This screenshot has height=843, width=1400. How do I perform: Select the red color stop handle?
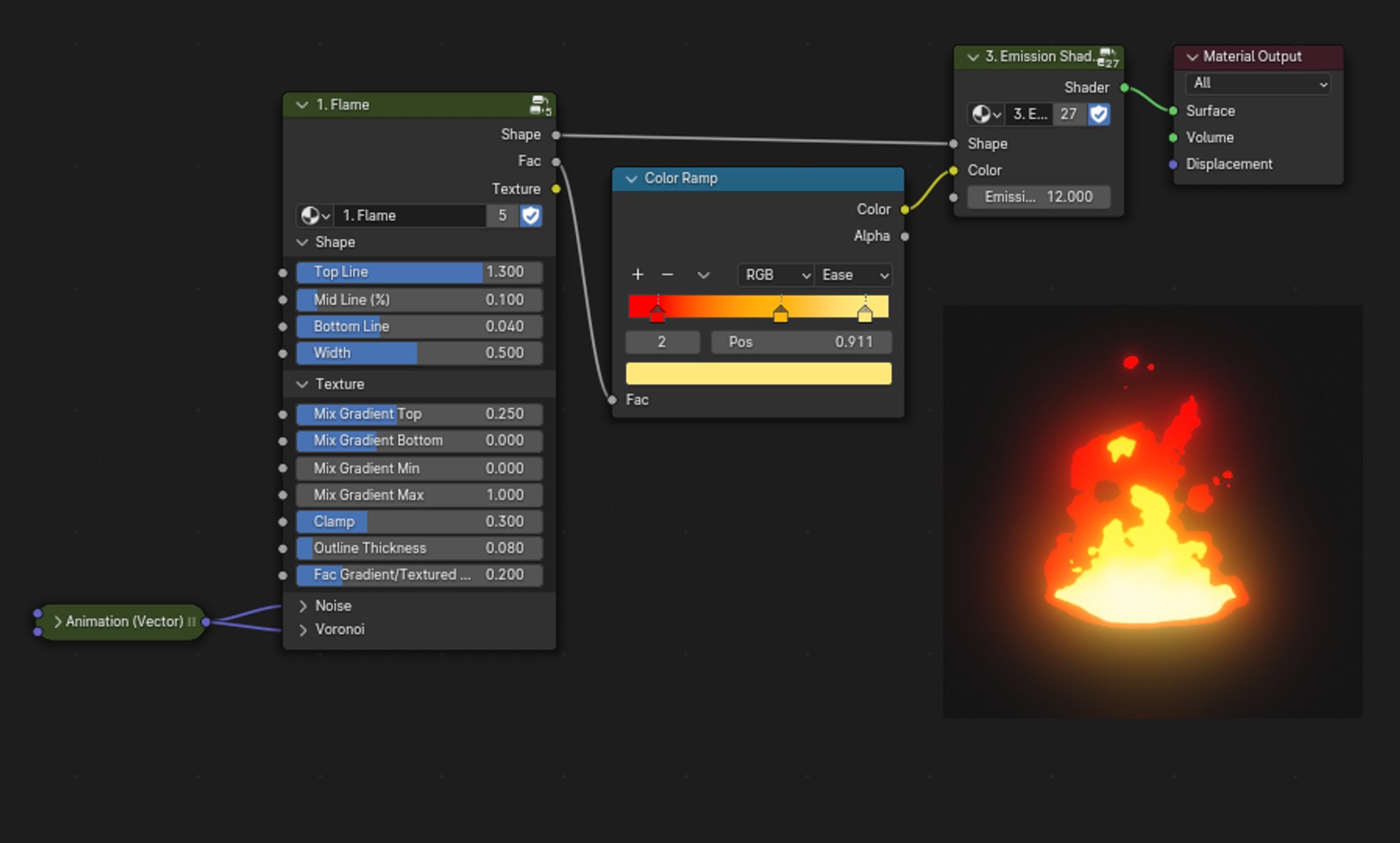tap(657, 313)
